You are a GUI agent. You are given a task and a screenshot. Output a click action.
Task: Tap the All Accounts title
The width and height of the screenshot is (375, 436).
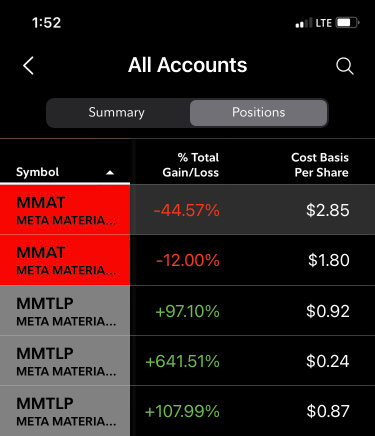tap(188, 65)
